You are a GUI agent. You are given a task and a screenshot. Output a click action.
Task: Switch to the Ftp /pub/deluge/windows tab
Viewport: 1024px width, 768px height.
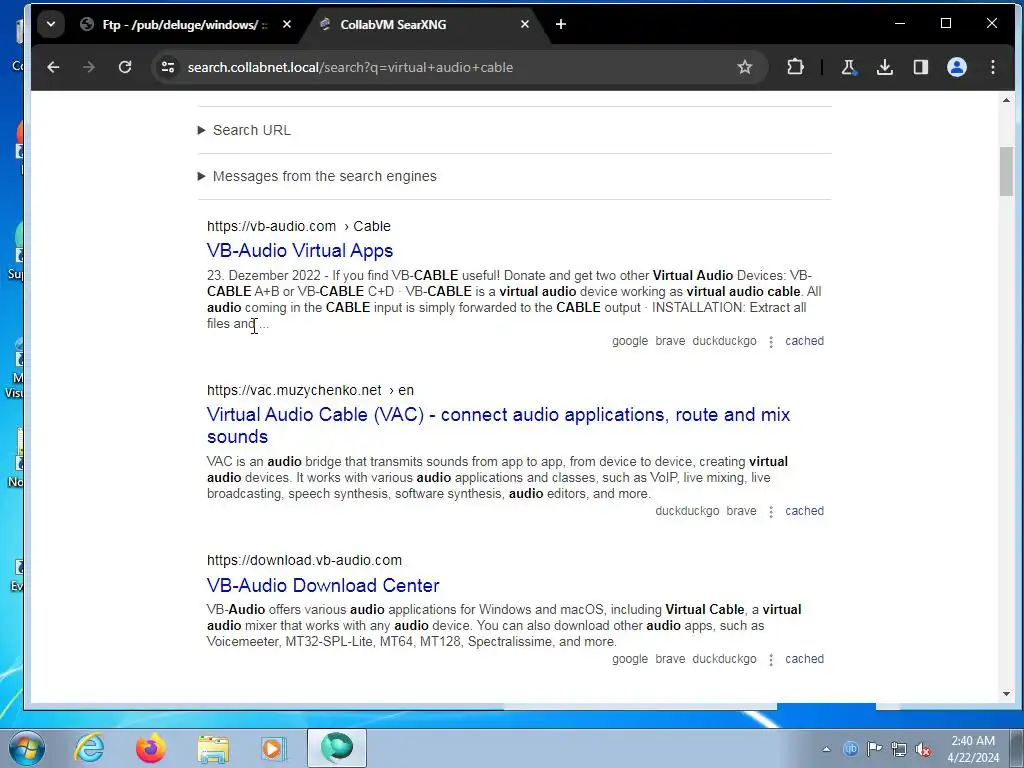click(x=185, y=24)
